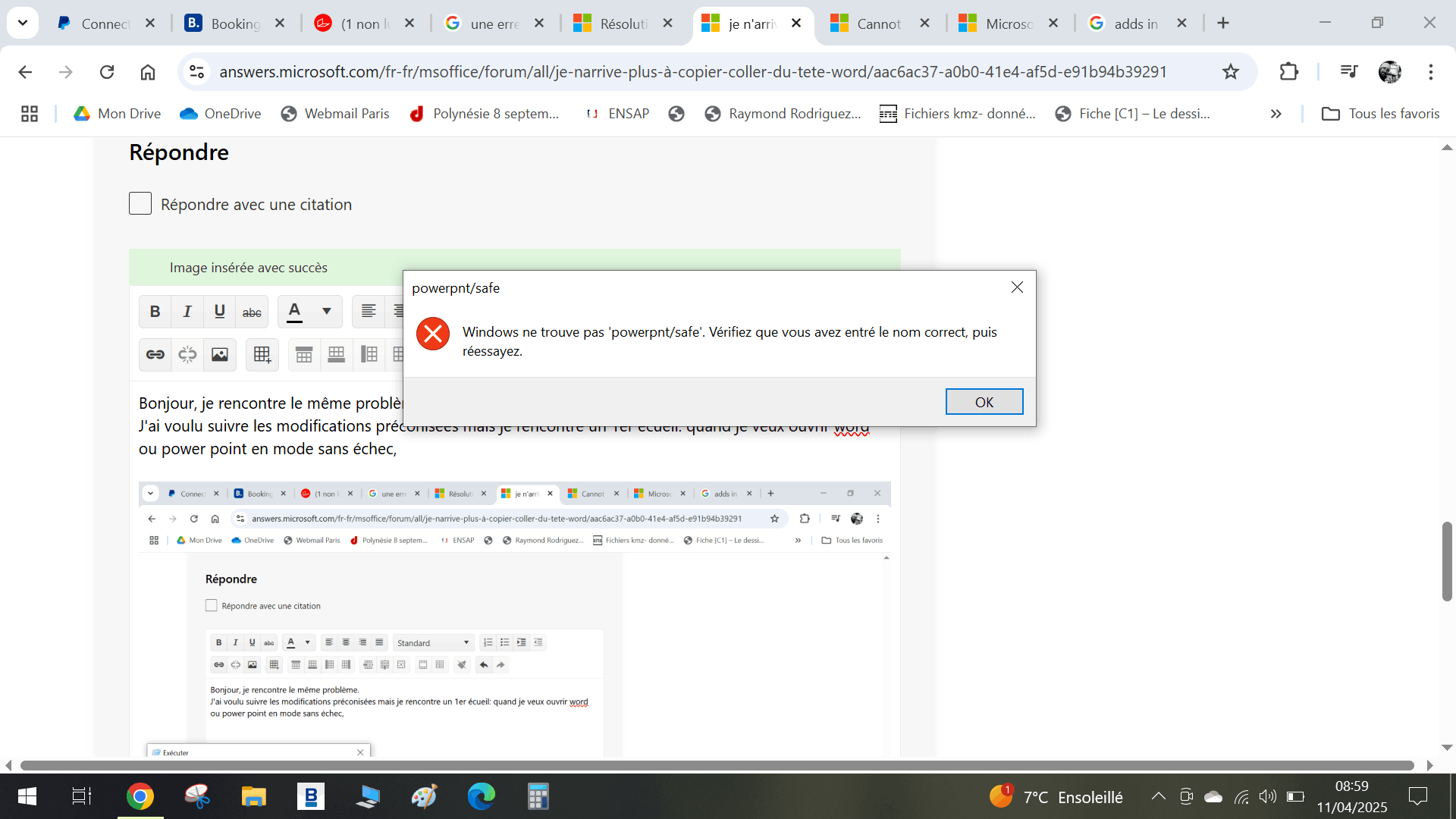
Task: Click OK in the powerpnt/safe error dialog
Action: pyautogui.click(x=984, y=402)
